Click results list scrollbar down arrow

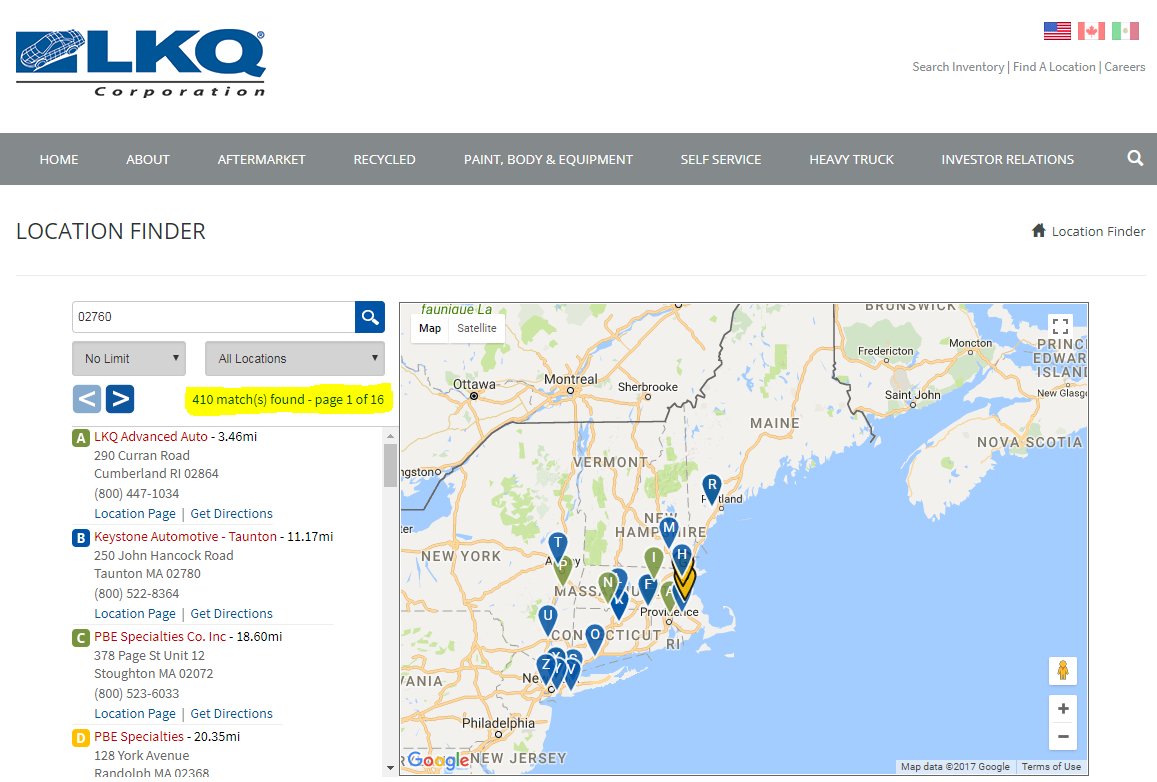click(390, 768)
